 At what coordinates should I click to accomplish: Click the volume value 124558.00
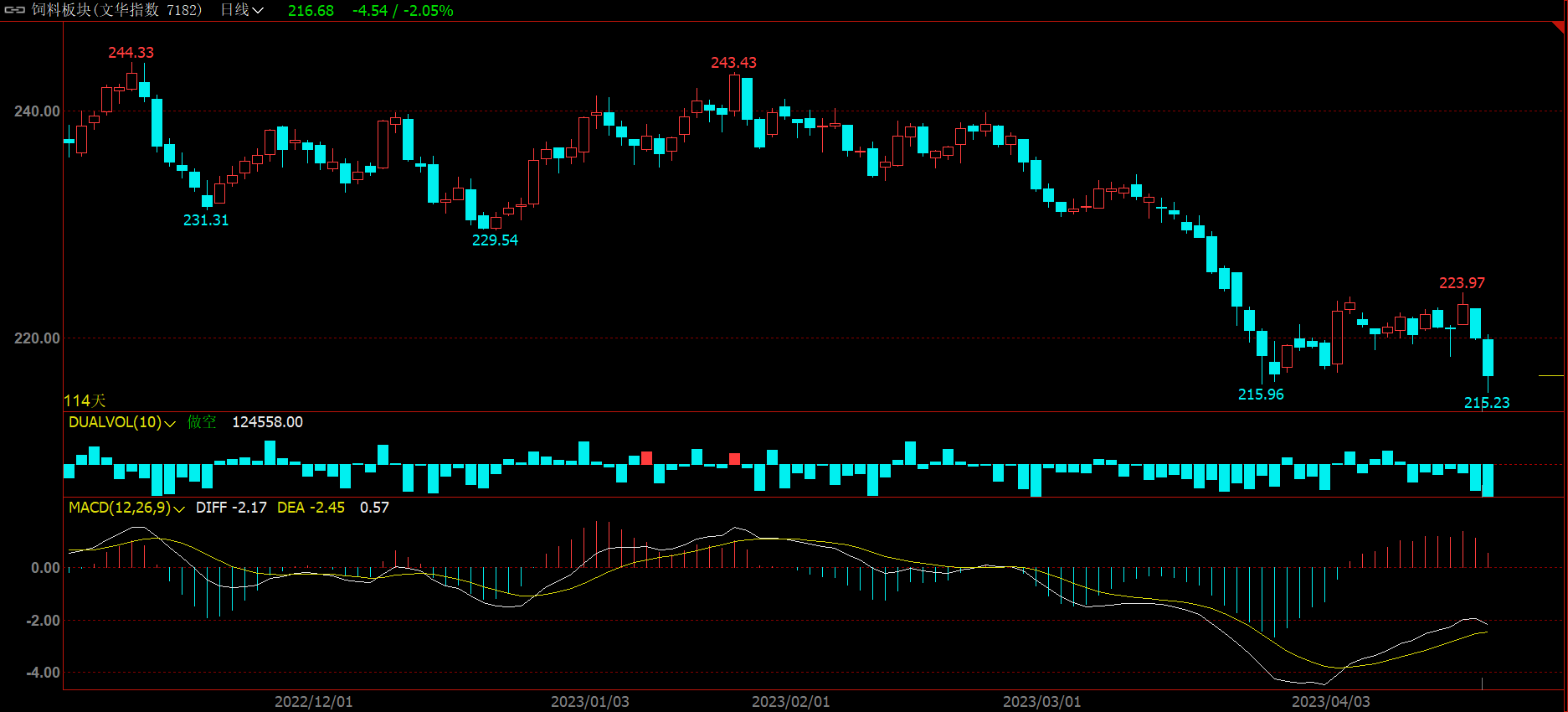(267, 422)
